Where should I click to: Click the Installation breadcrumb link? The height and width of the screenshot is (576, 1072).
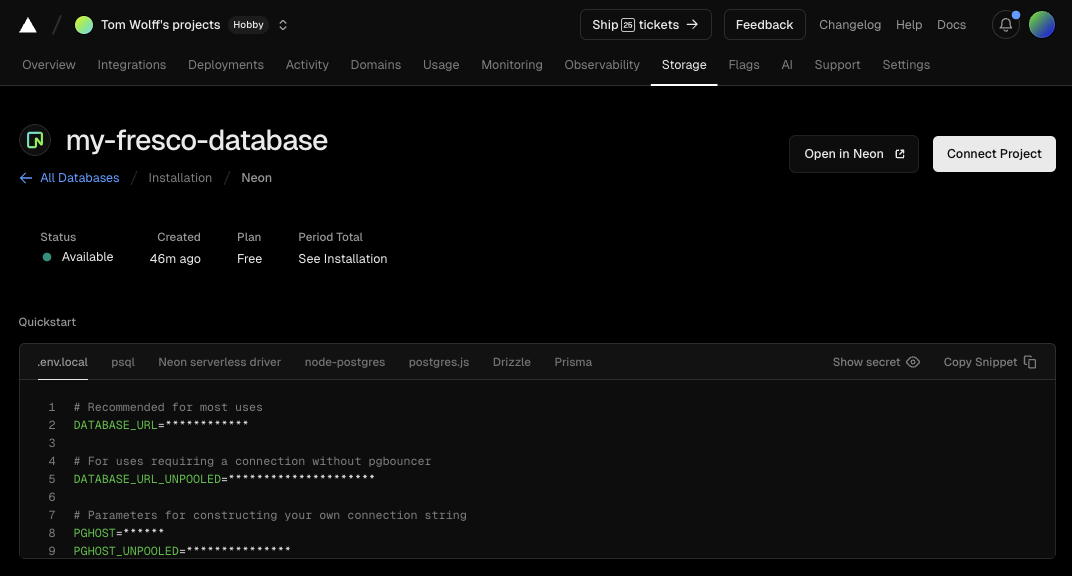(180, 178)
